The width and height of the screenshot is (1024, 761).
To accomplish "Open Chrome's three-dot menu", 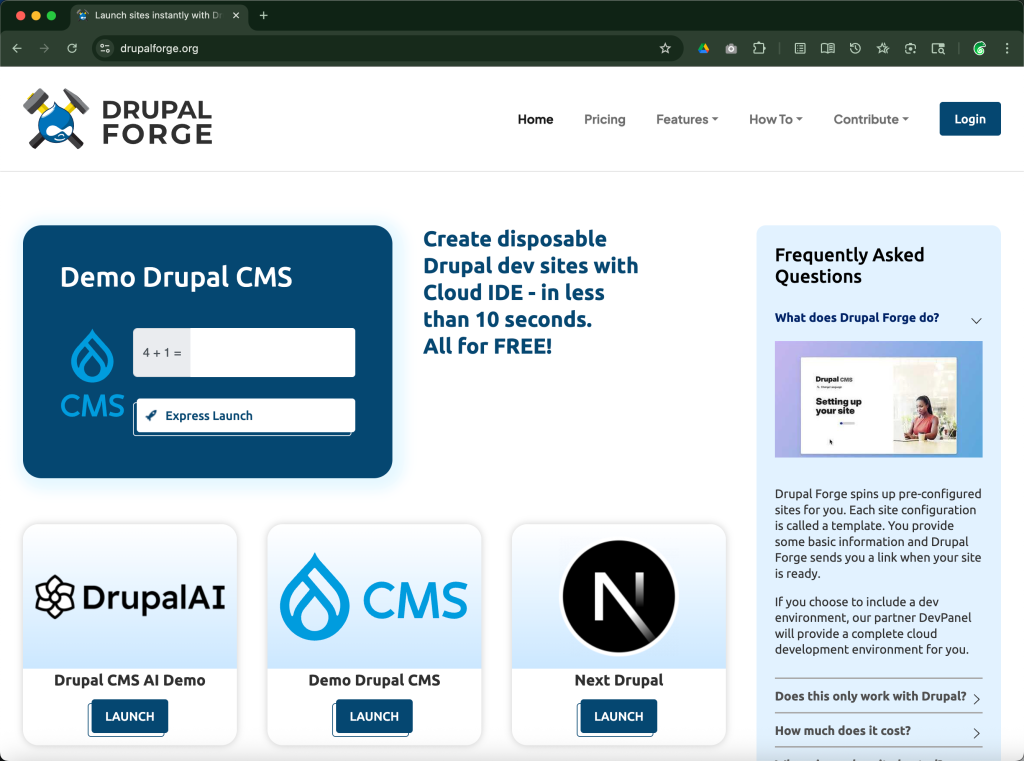I will (1007, 48).
